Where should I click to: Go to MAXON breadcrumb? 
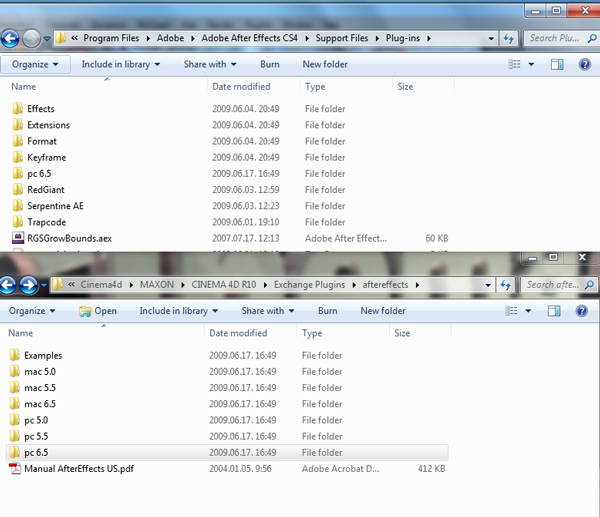click(157, 285)
